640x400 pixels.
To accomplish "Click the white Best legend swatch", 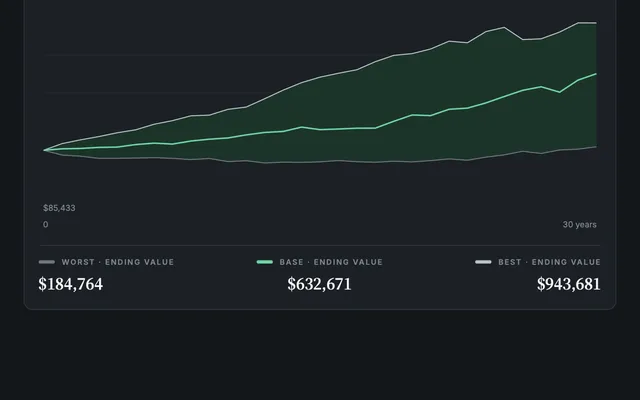I will (483, 262).
